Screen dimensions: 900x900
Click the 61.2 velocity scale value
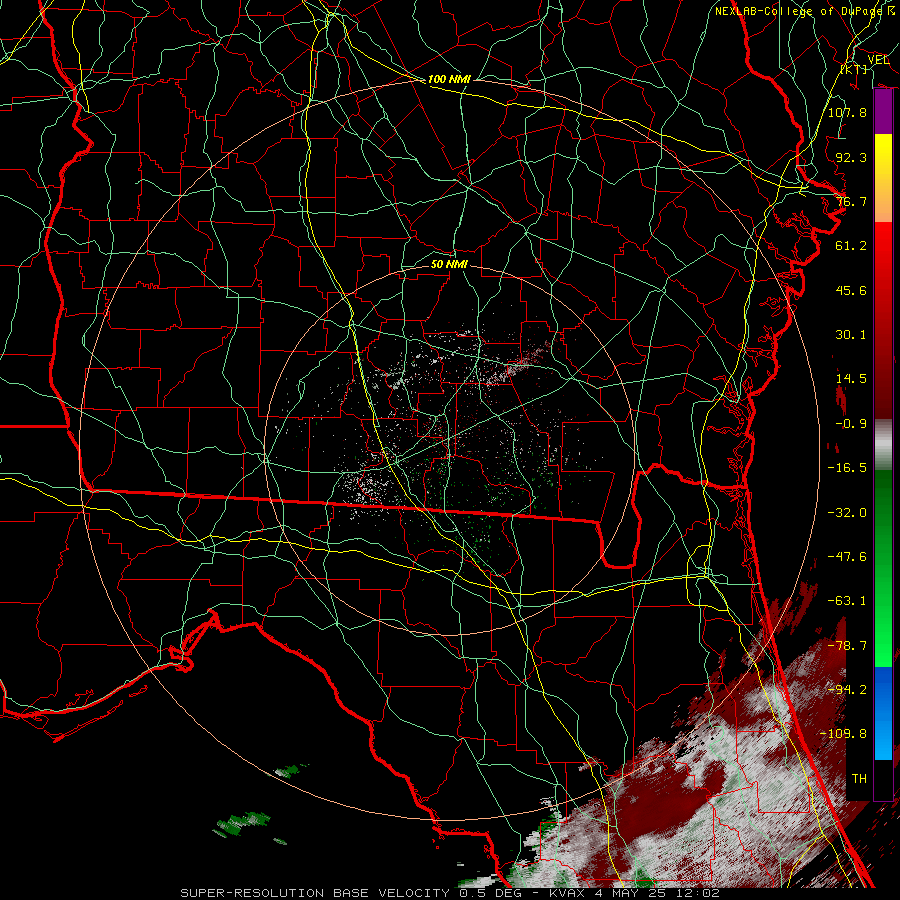point(851,246)
